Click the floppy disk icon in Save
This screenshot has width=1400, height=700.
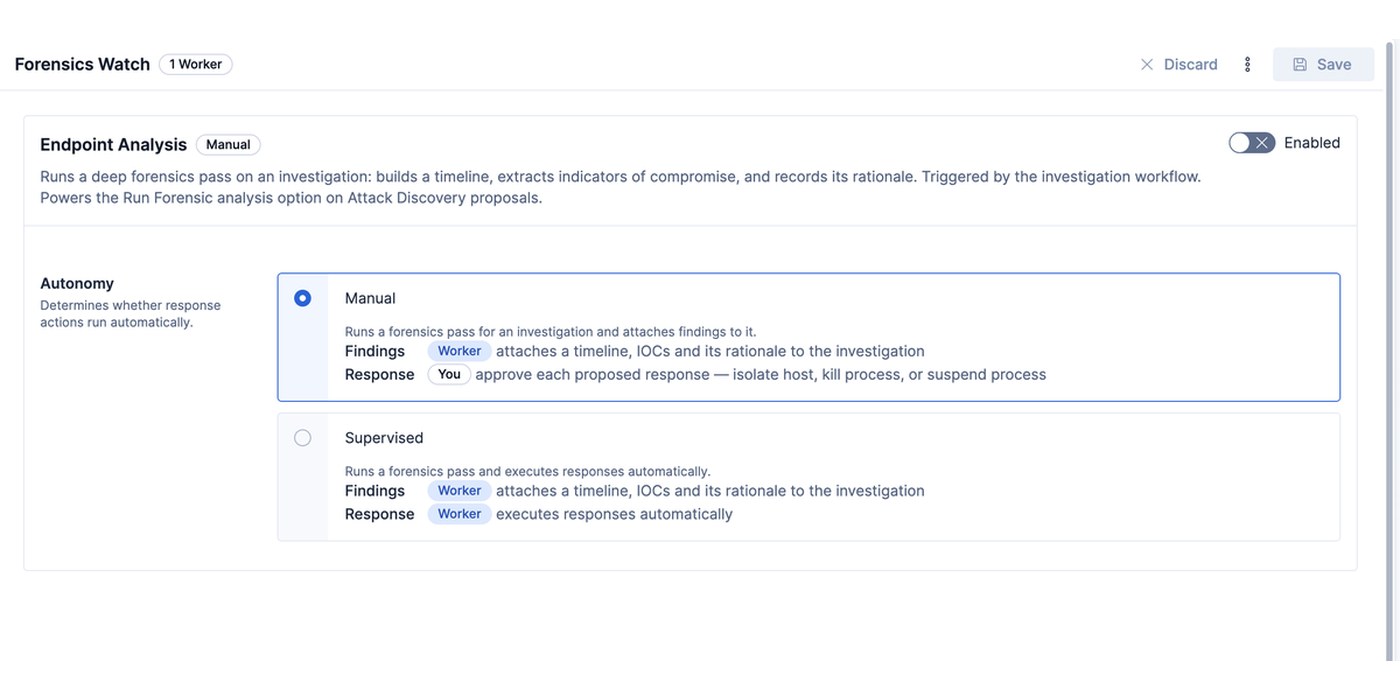[x=1300, y=64]
